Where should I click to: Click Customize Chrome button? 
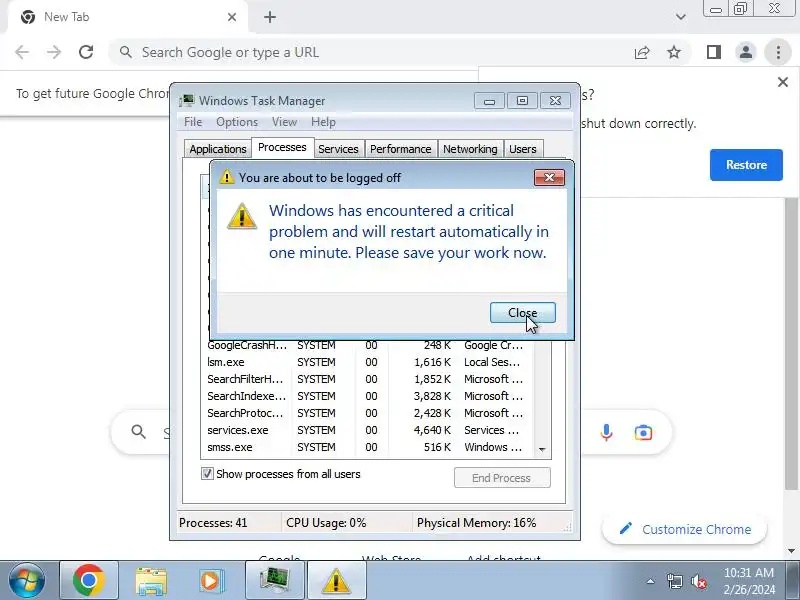[x=685, y=529]
